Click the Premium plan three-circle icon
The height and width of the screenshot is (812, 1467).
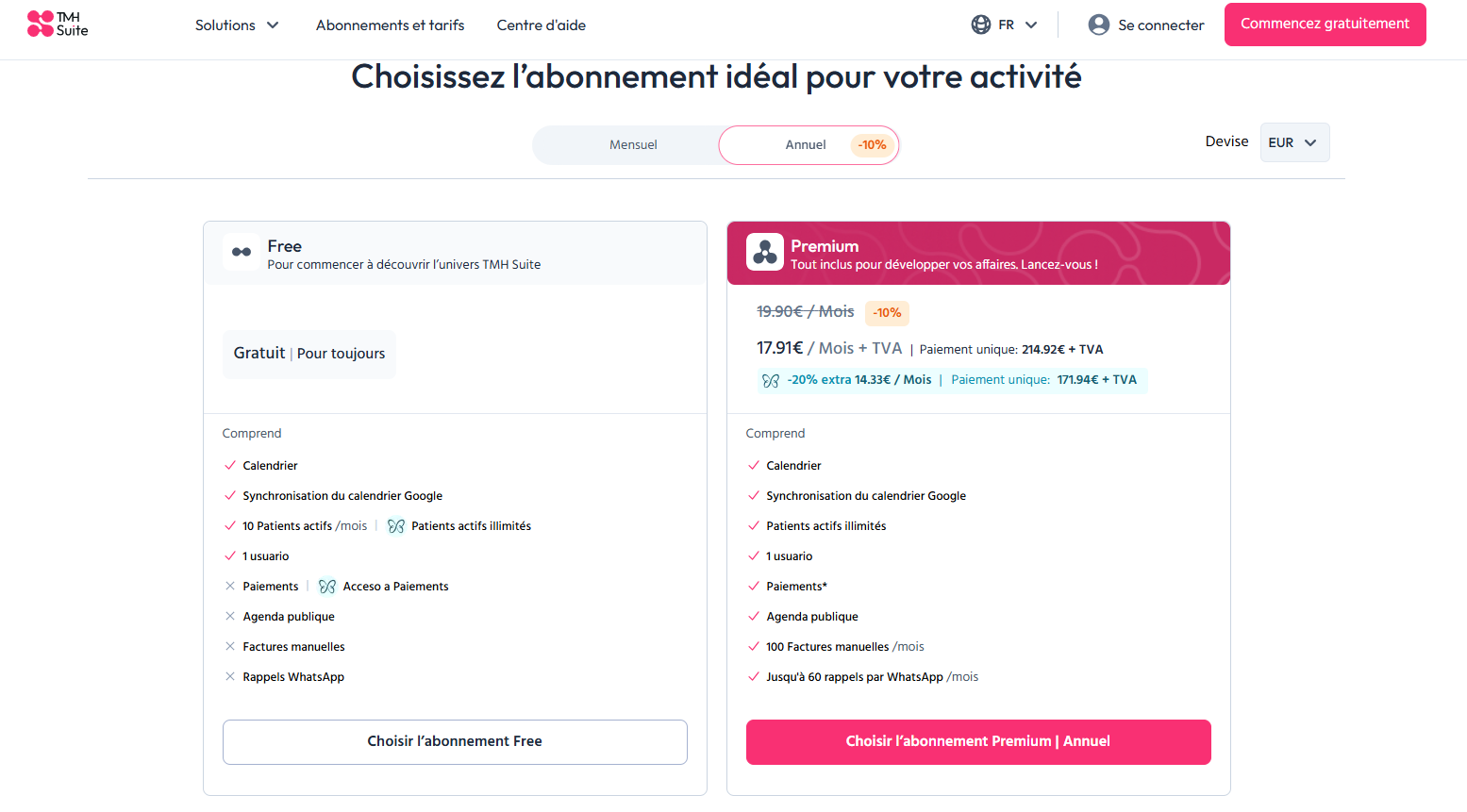pos(765,252)
